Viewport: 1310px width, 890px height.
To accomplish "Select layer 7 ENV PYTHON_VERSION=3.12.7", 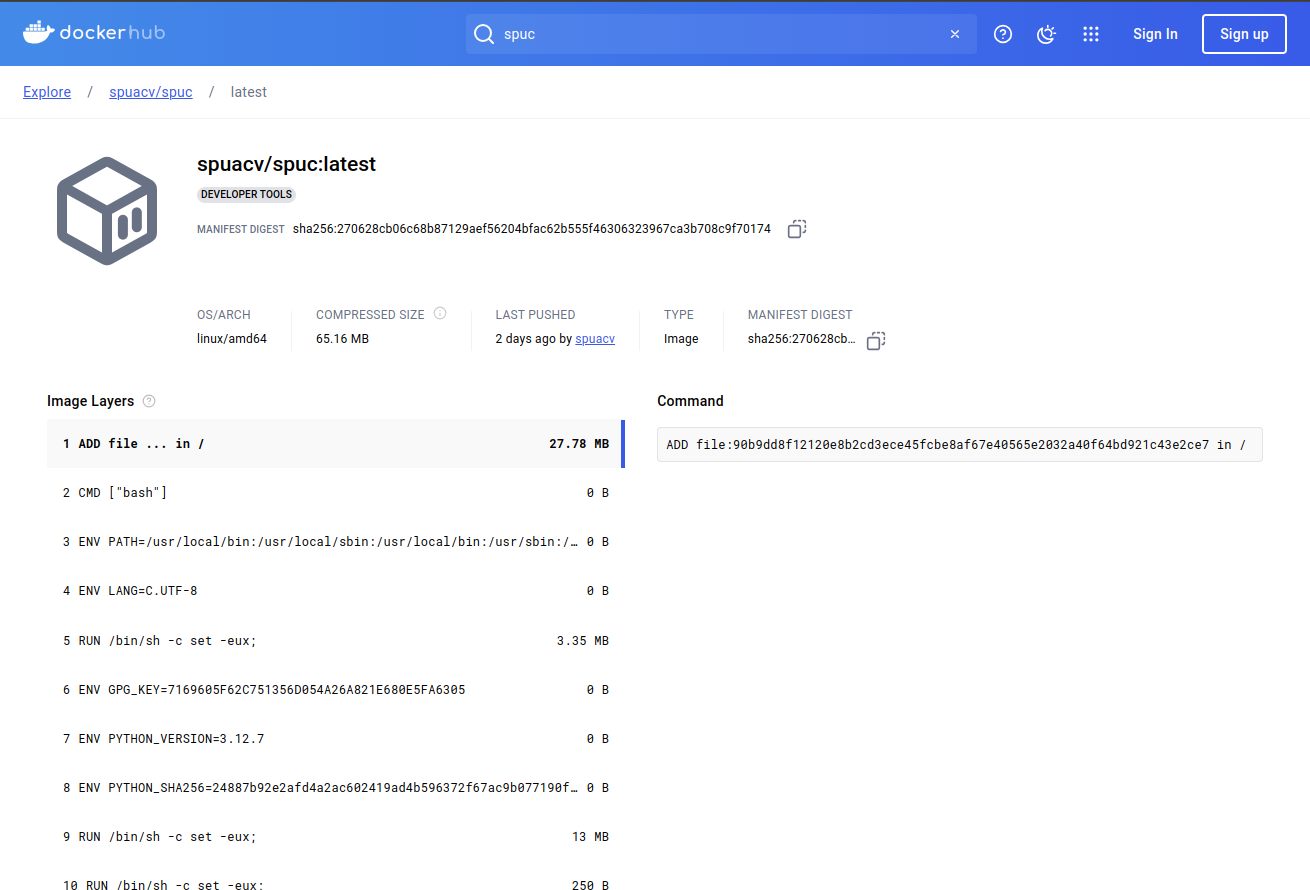I will tap(336, 739).
